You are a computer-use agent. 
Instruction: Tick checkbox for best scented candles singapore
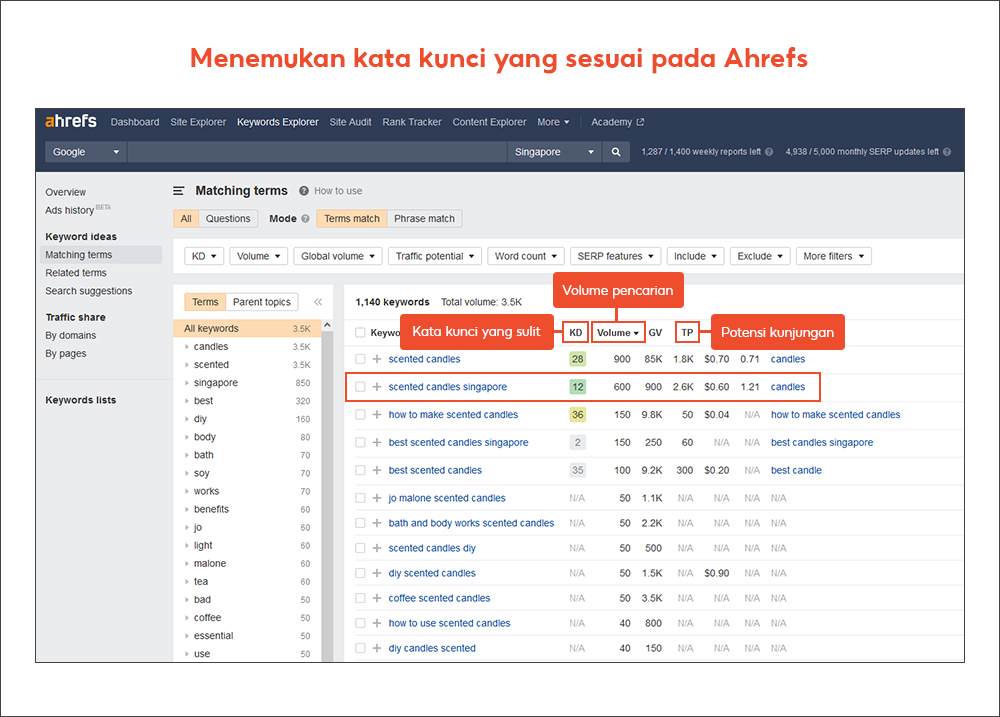[x=360, y=442]
